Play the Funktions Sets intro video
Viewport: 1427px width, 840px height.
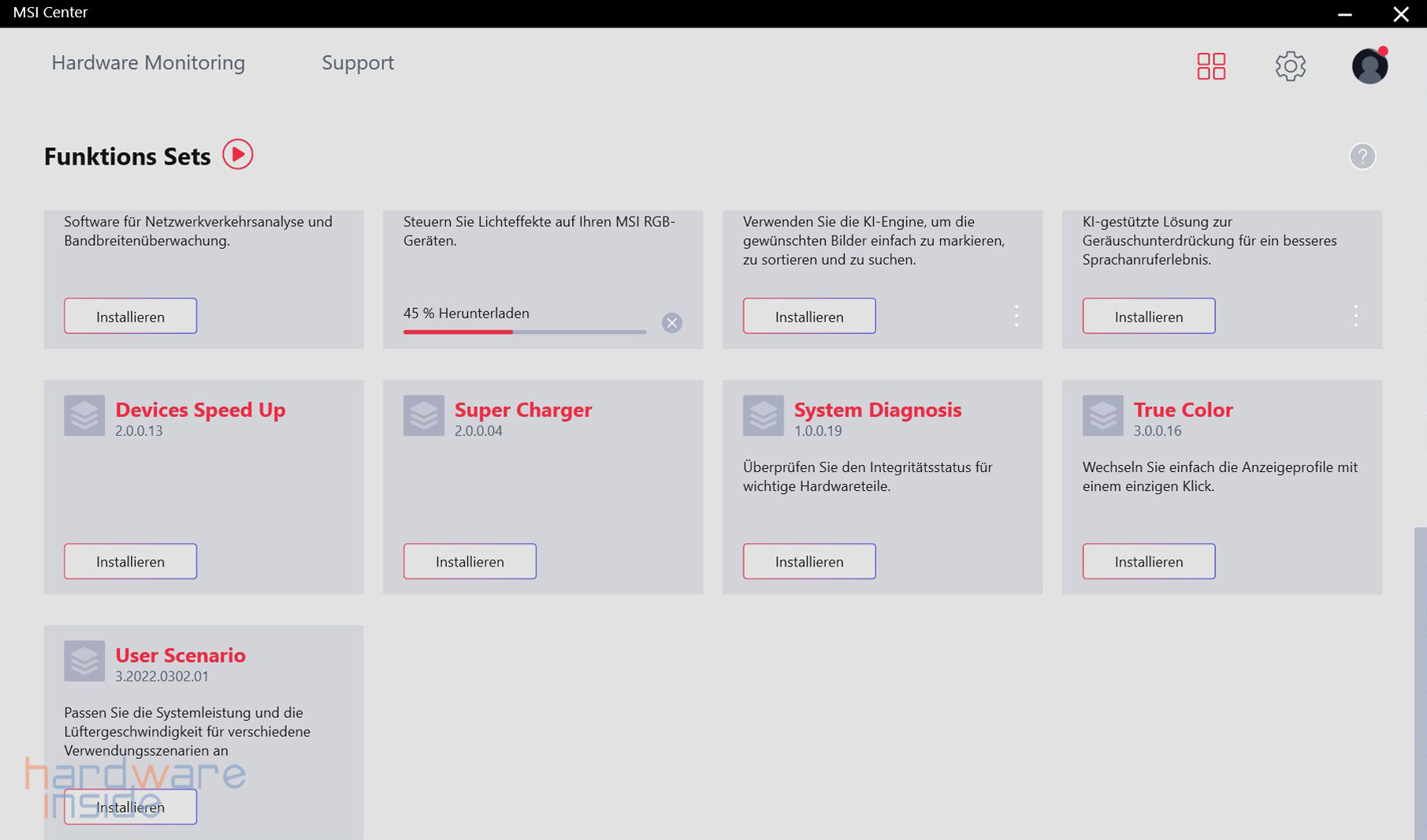(237, 154)
